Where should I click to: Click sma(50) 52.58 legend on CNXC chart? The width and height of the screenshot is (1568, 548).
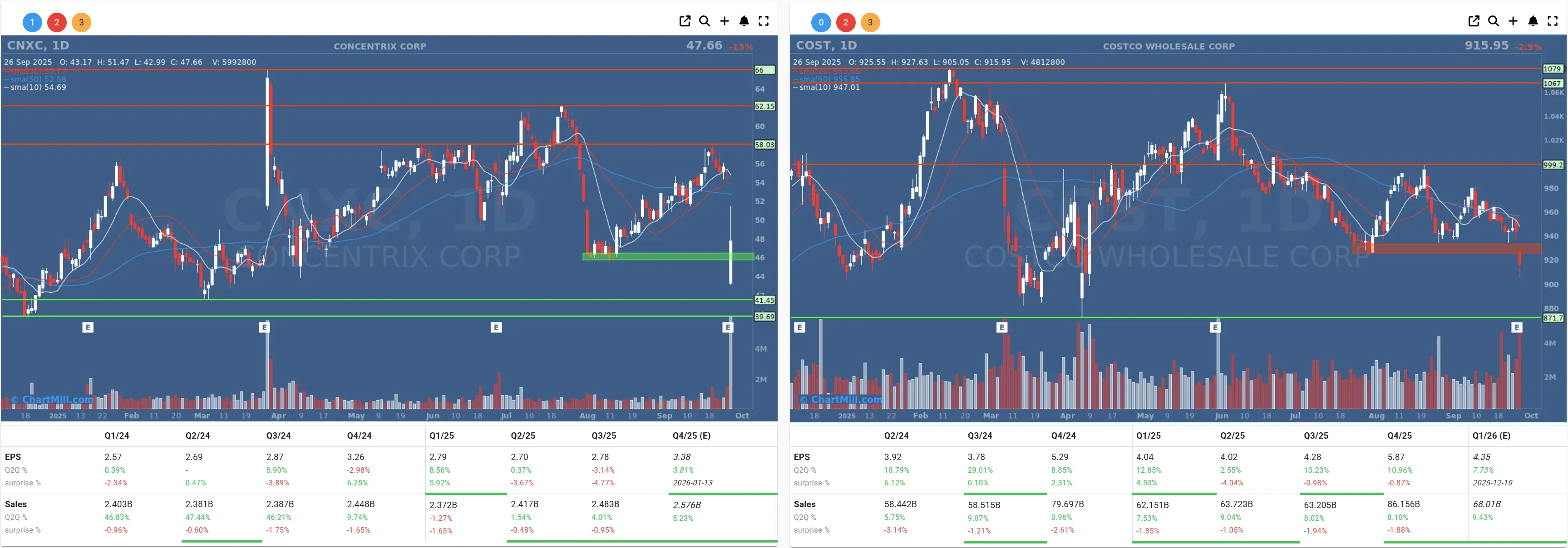coord(35,79)
